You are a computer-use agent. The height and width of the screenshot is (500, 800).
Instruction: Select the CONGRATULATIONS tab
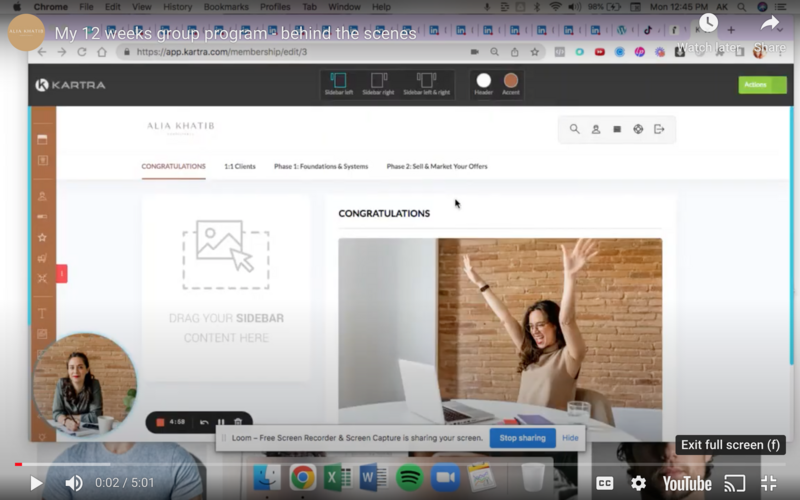(173, 166)
